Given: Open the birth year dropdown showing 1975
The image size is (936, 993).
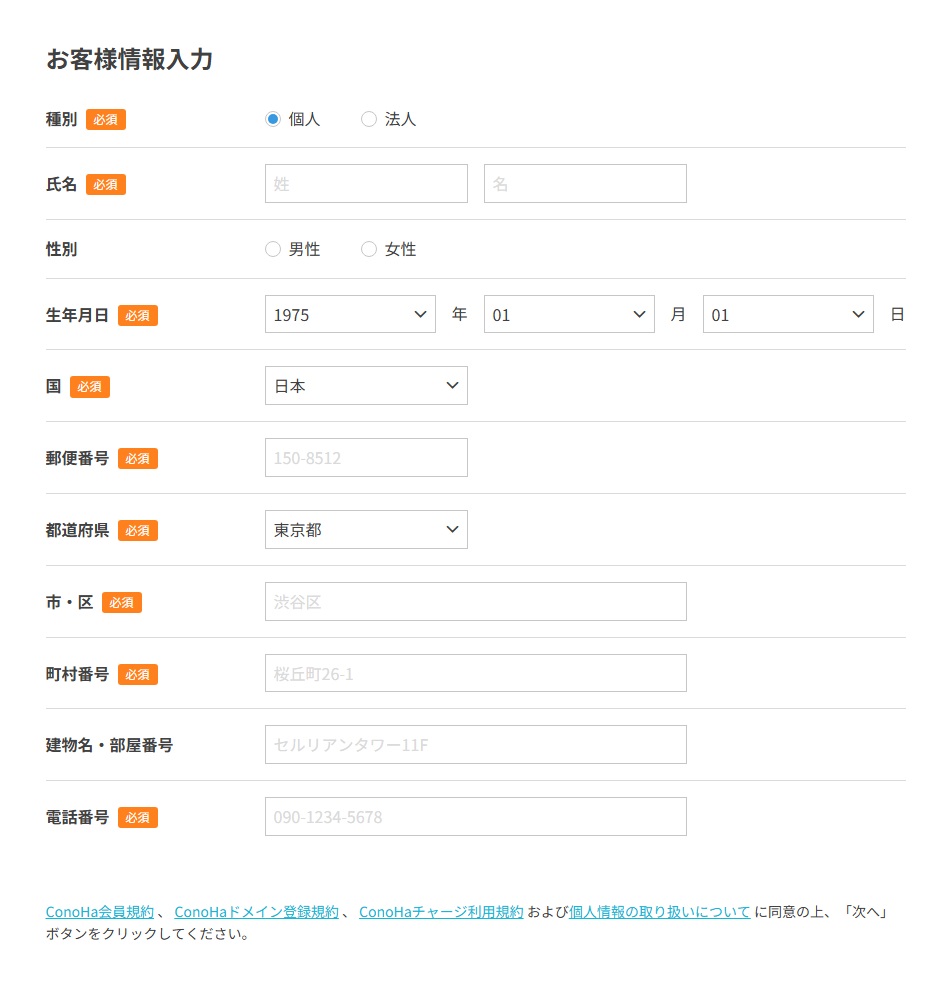Looking at the screenshot, I should coord(350,314).
